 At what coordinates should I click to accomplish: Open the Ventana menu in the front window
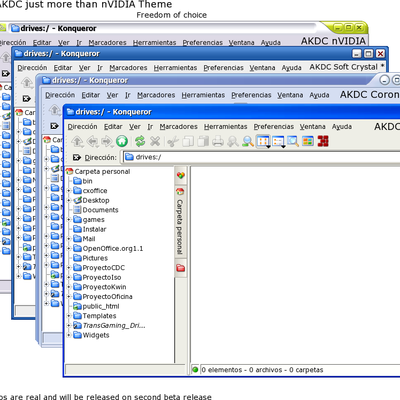click(312, 127)
